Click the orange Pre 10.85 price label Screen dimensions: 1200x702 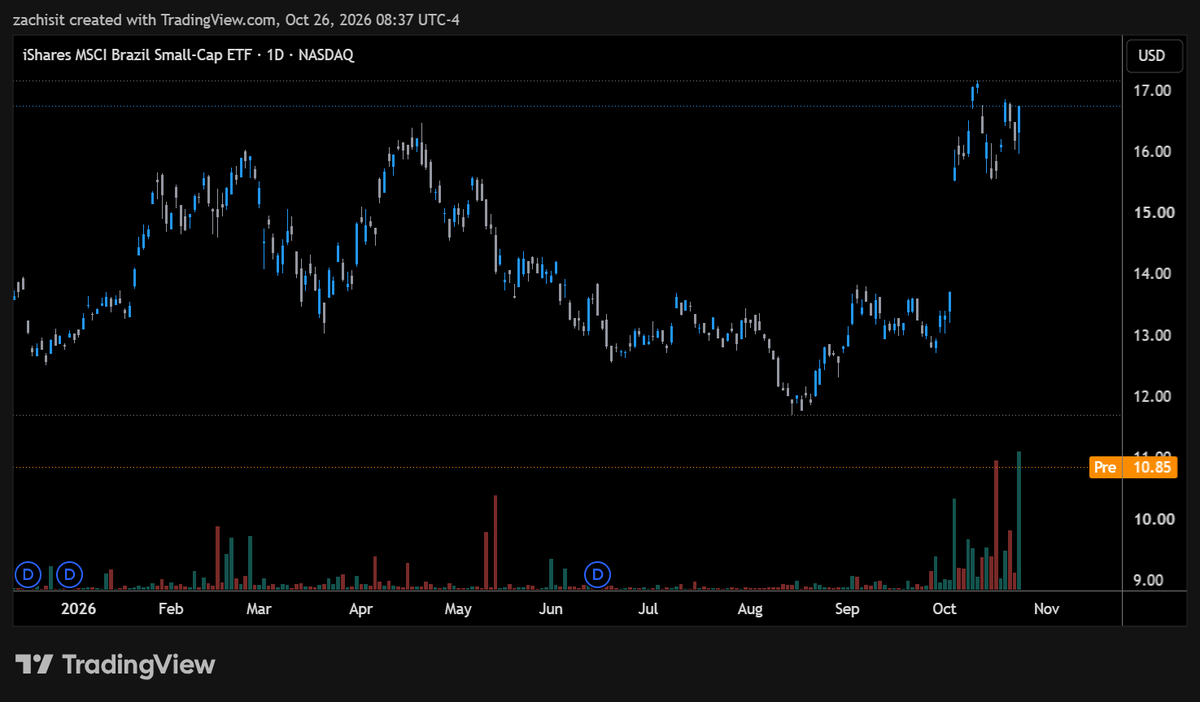pos(1134,467)
